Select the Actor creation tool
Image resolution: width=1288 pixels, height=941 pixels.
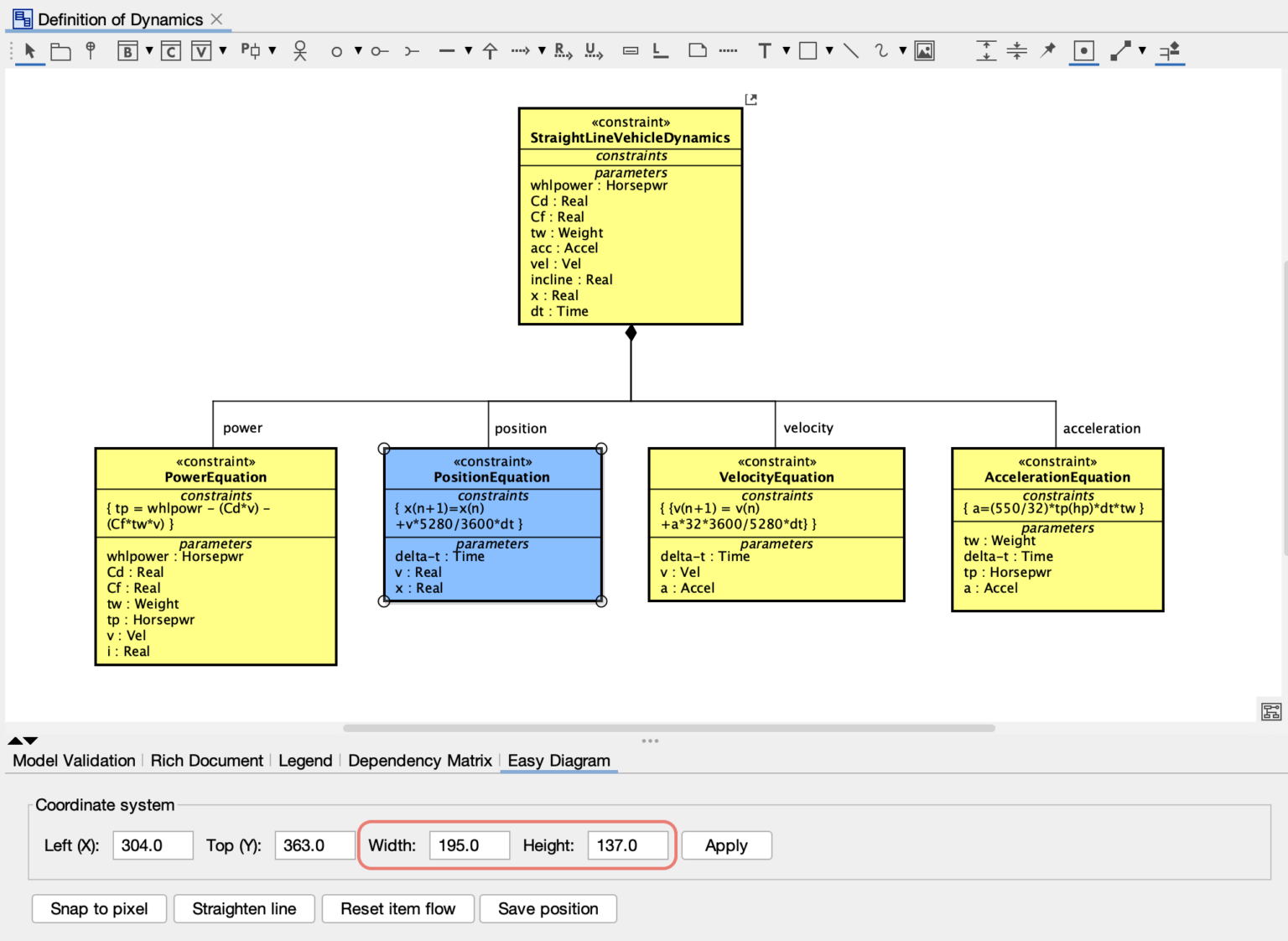click(x=299, y=50)
